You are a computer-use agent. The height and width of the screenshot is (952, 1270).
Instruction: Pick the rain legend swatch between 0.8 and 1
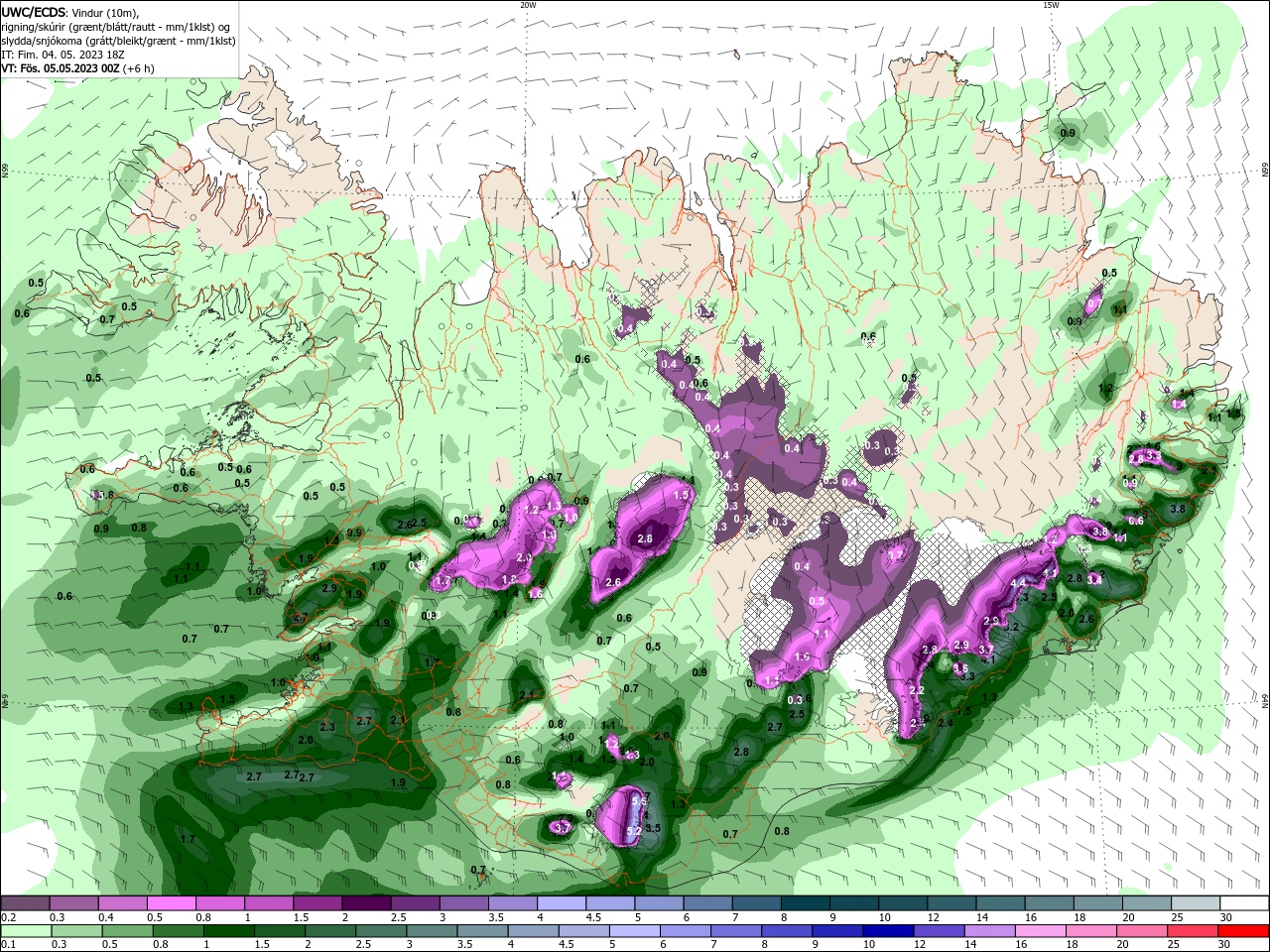[178, 931]
